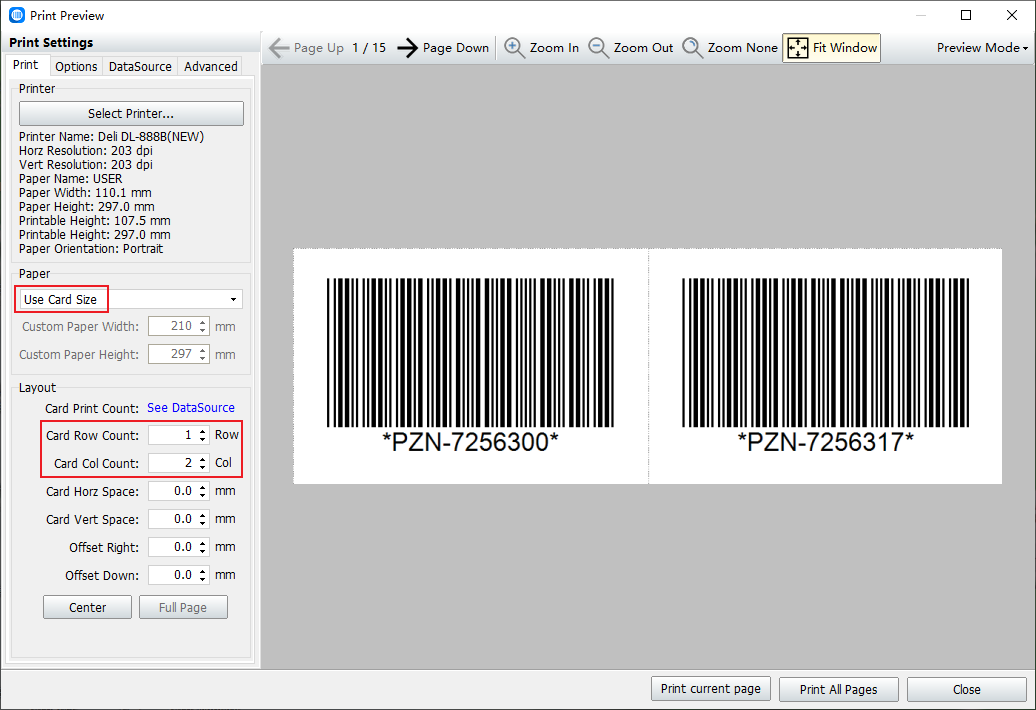Increase Offset Right value

203,543
